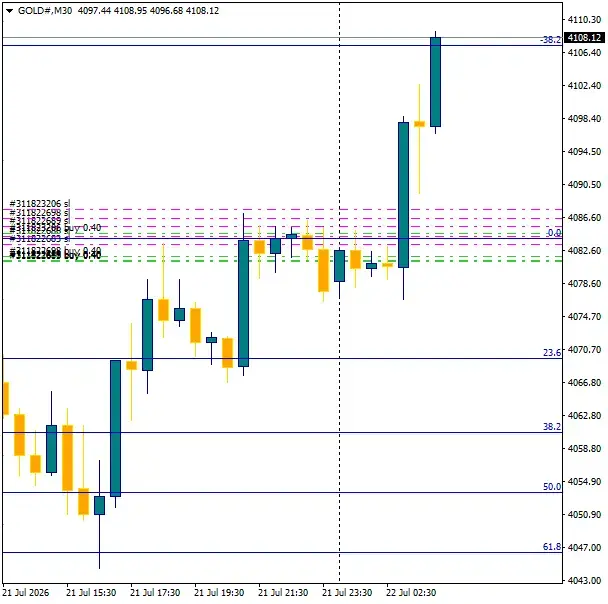This screenshot has height=604, width=608.
Task: Click the 21 Jul 19:30 time label
Action: pyautogui.click(x=219, y=593)
